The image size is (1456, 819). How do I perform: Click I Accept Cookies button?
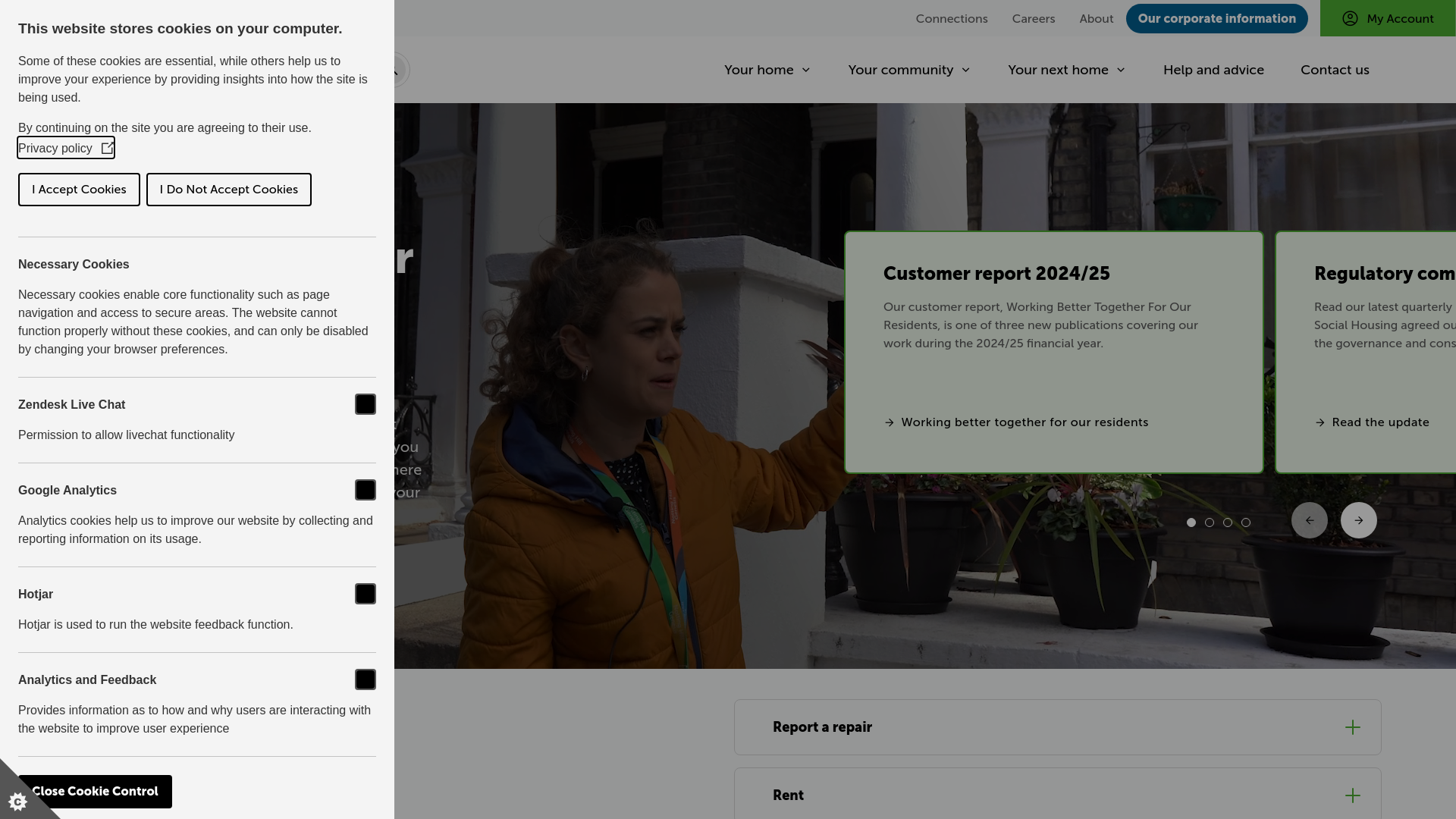click(x=79, y=190)
